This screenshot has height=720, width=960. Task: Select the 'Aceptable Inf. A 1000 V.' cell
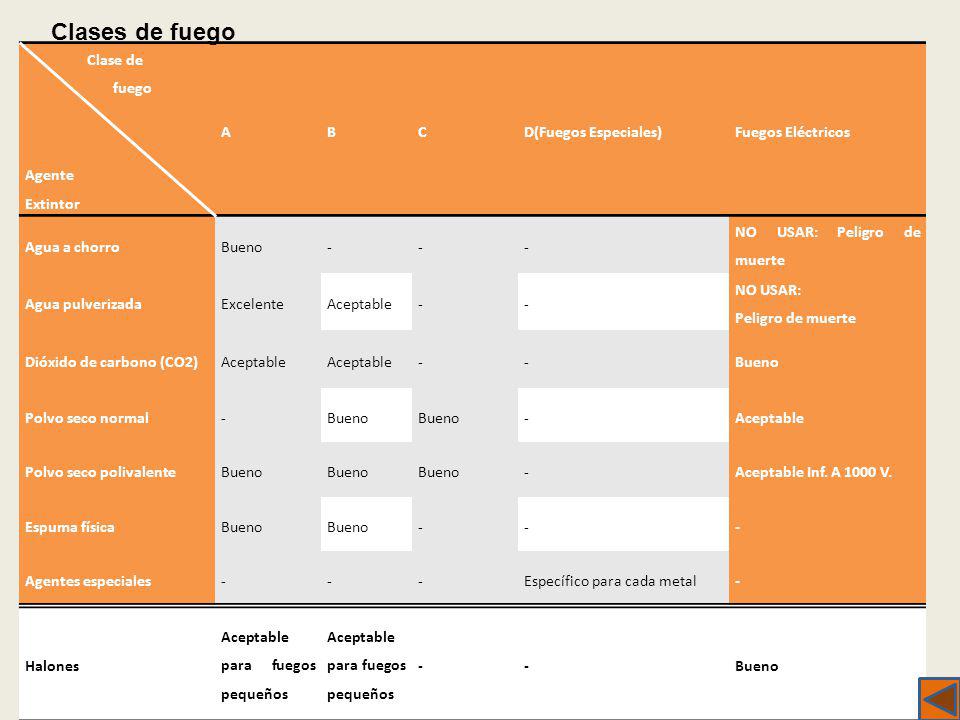(x=813, y=472)
